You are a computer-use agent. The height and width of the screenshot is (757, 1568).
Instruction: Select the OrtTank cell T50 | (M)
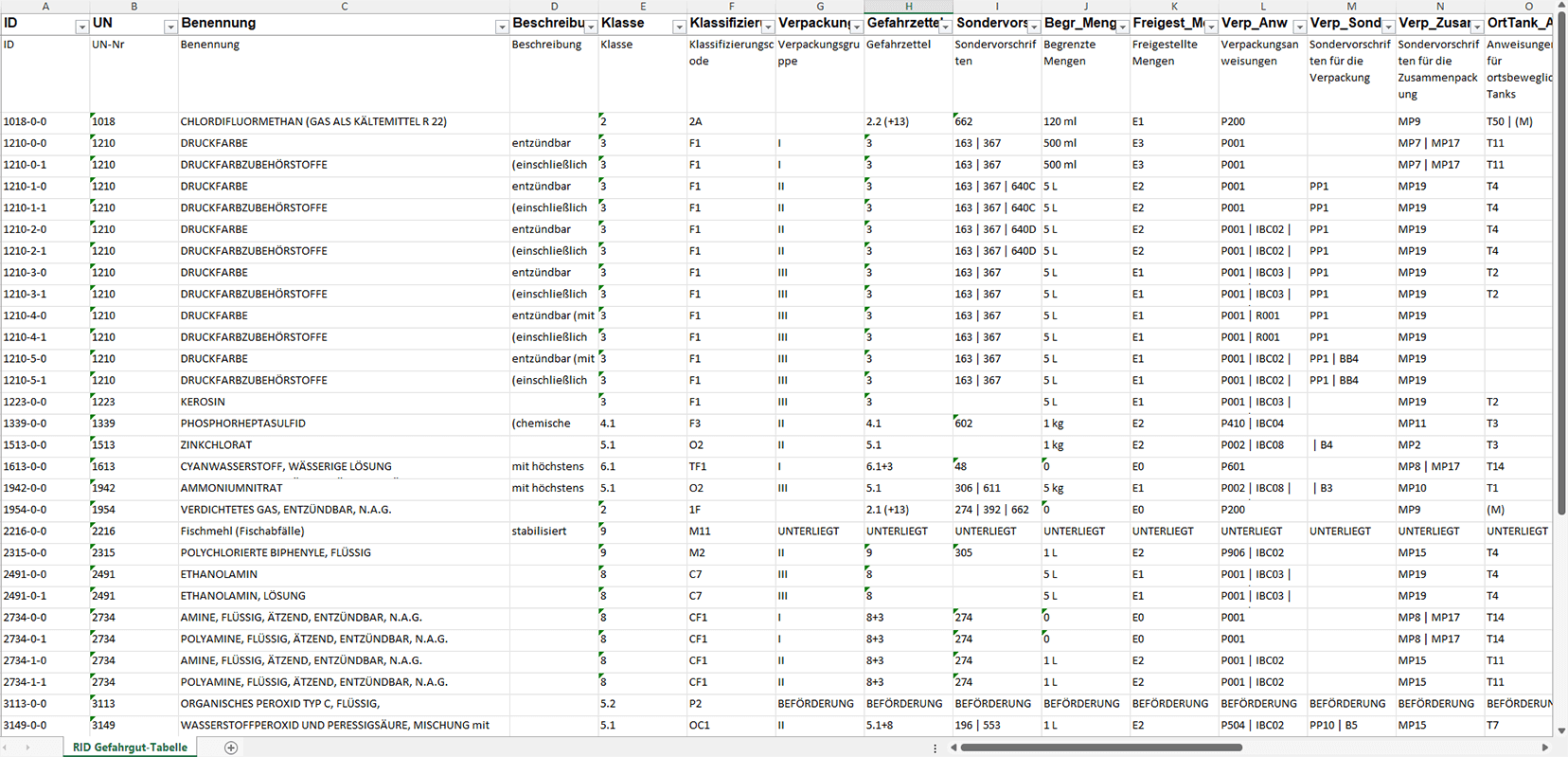click(x=1519, y=121)
